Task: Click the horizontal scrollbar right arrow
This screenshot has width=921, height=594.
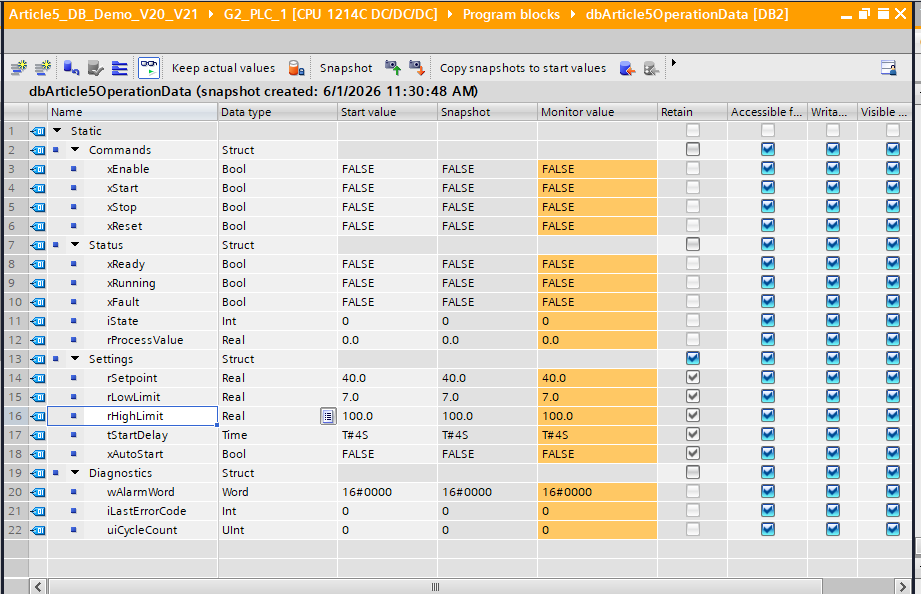Action: (903, 586)
